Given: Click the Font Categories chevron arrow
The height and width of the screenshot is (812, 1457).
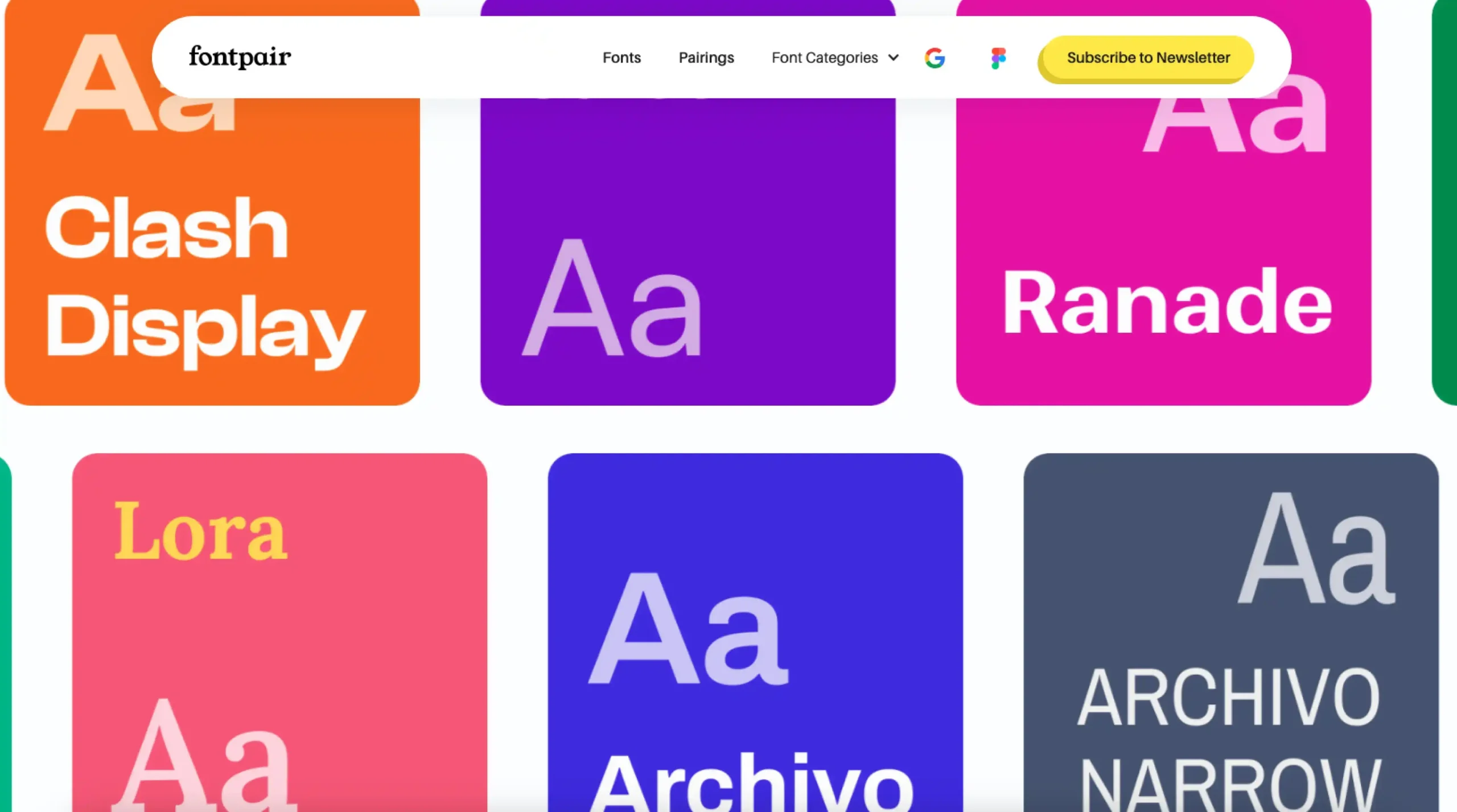Looking at the screenshot, I should click(x=893, y=57).
